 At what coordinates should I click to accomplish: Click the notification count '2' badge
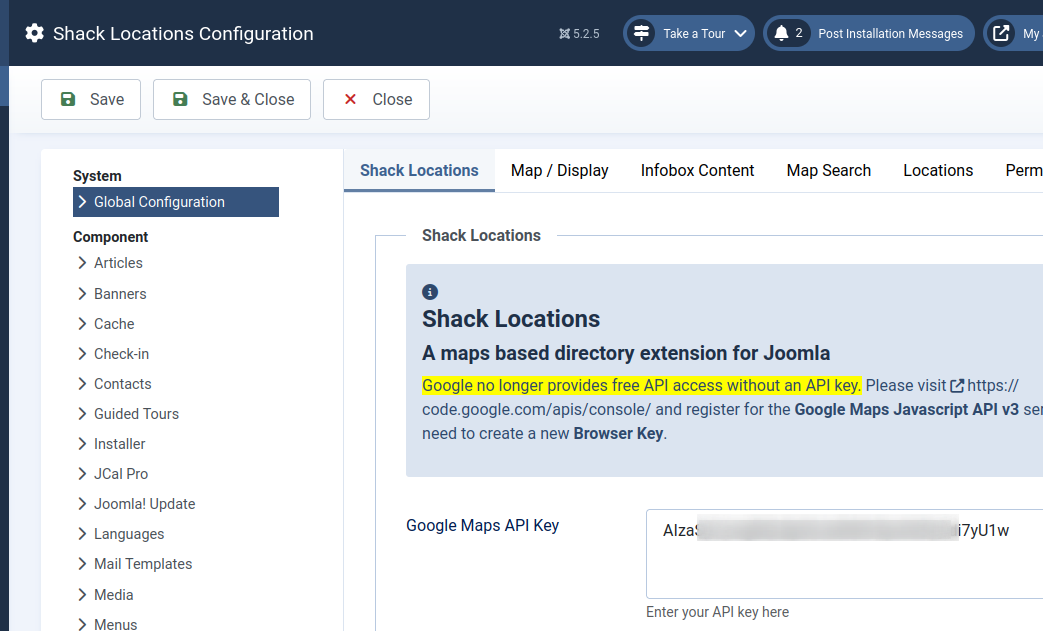click(x=799, y=33)
